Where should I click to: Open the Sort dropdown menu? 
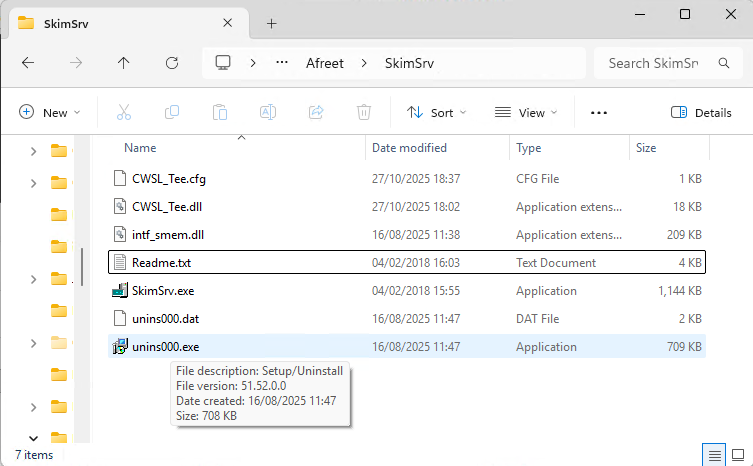click(436, 113)
